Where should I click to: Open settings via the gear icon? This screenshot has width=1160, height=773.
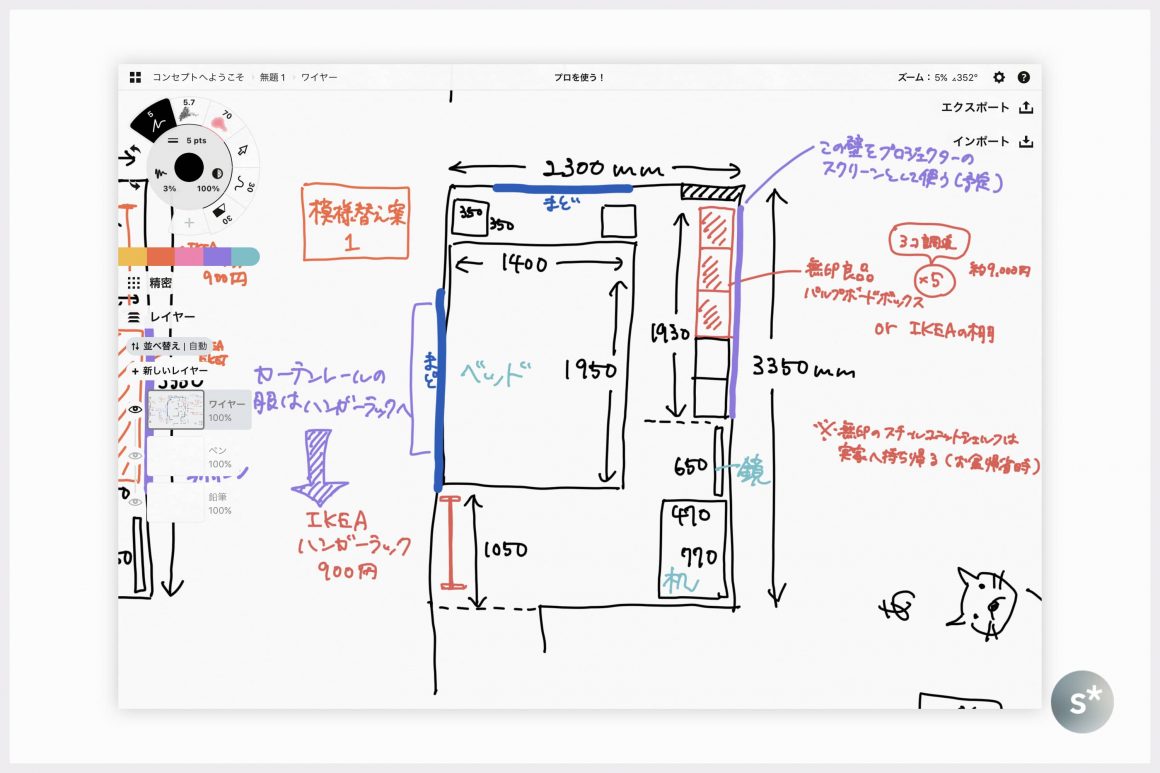coord(998,77)
